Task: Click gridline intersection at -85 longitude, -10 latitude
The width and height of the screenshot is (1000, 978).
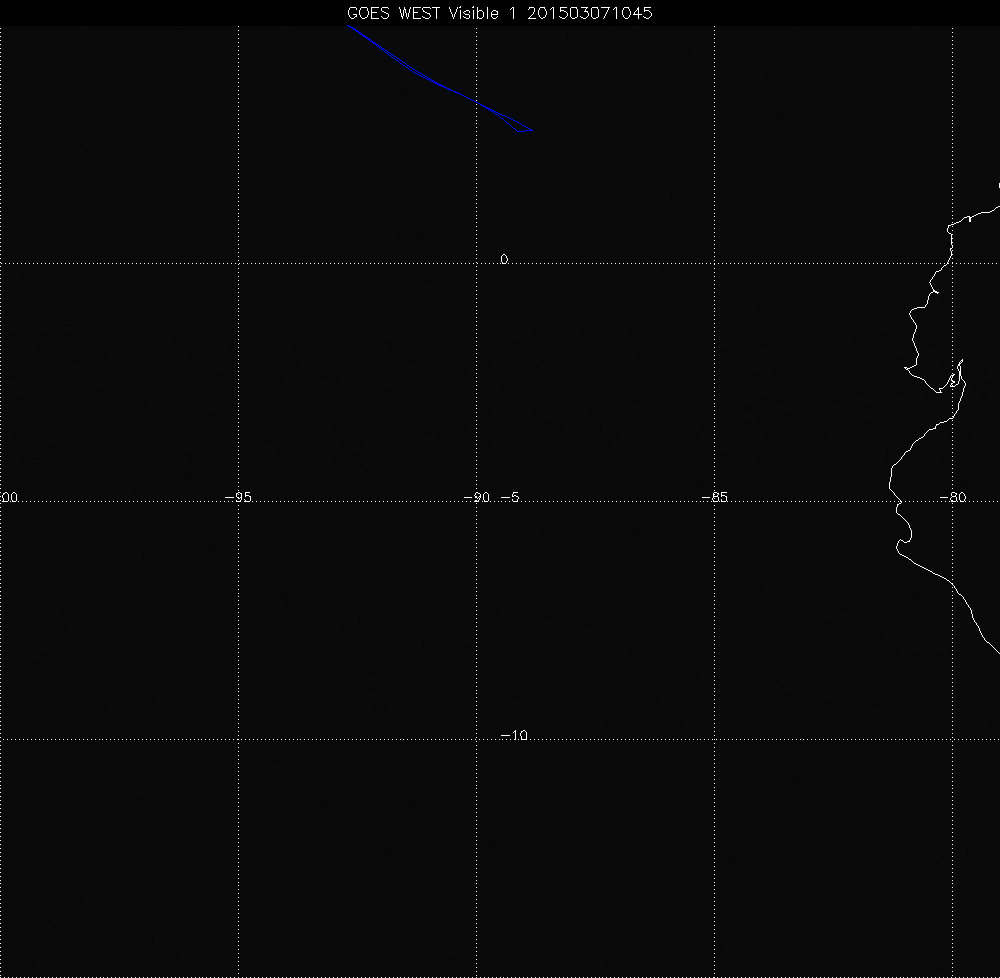Action: (714, 740)
